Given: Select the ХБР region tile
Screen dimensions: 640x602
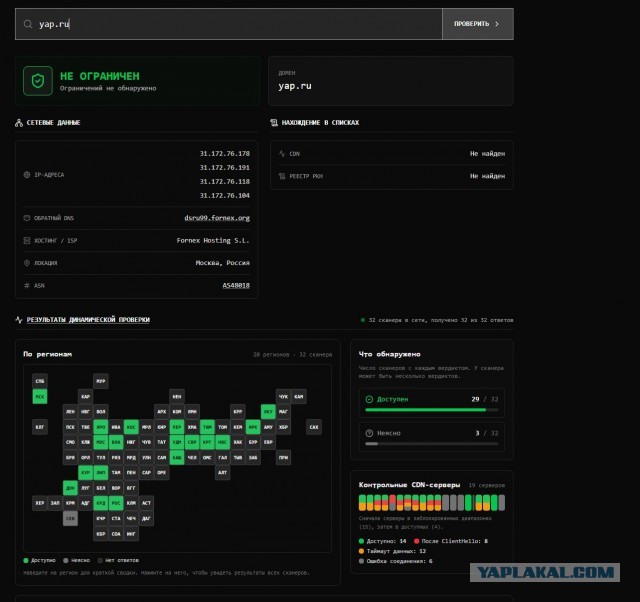Looking at the screenshot, I should (x=283, y=427).
